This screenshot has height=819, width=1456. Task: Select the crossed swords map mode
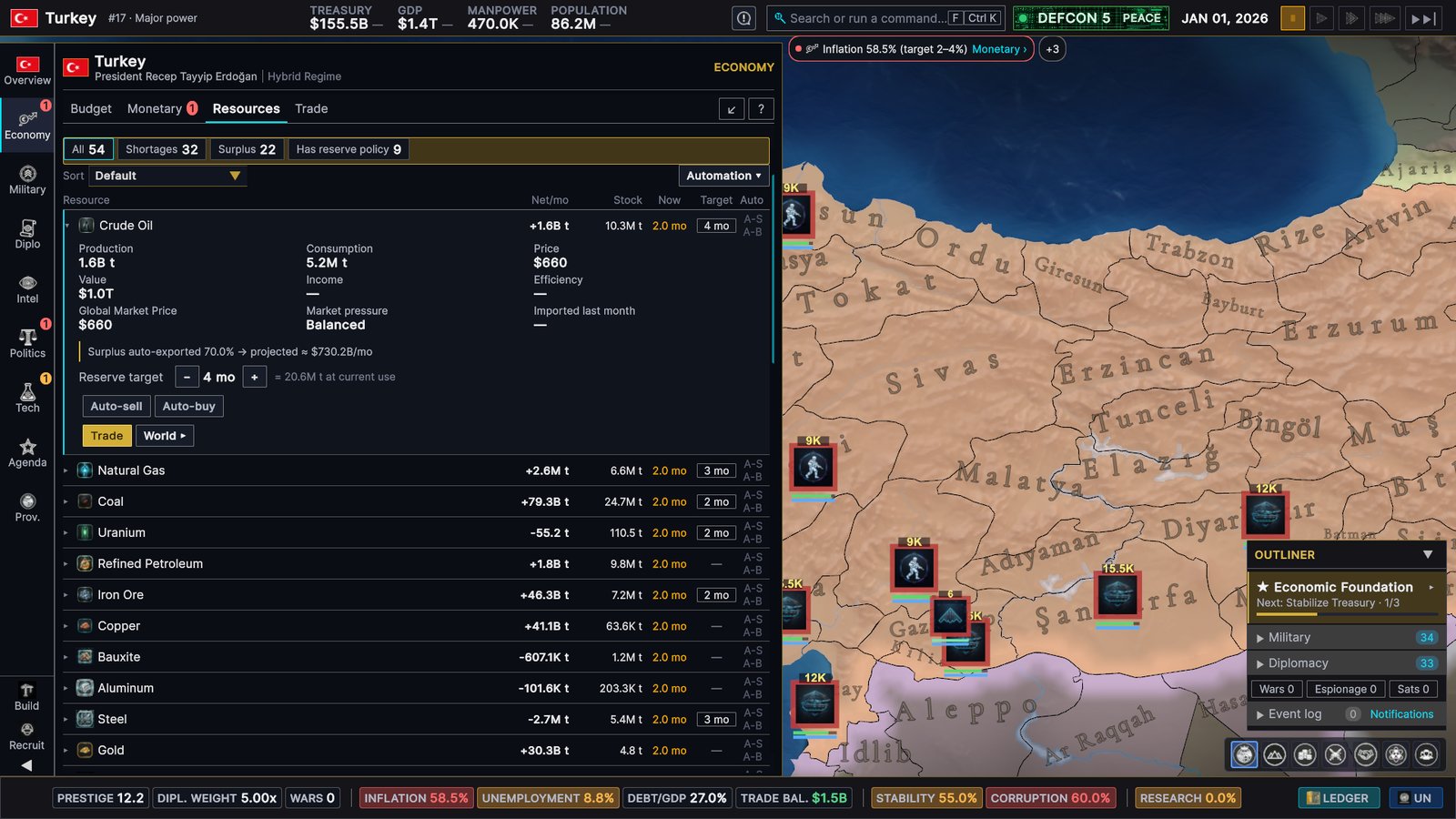(x=1335, y=754)
